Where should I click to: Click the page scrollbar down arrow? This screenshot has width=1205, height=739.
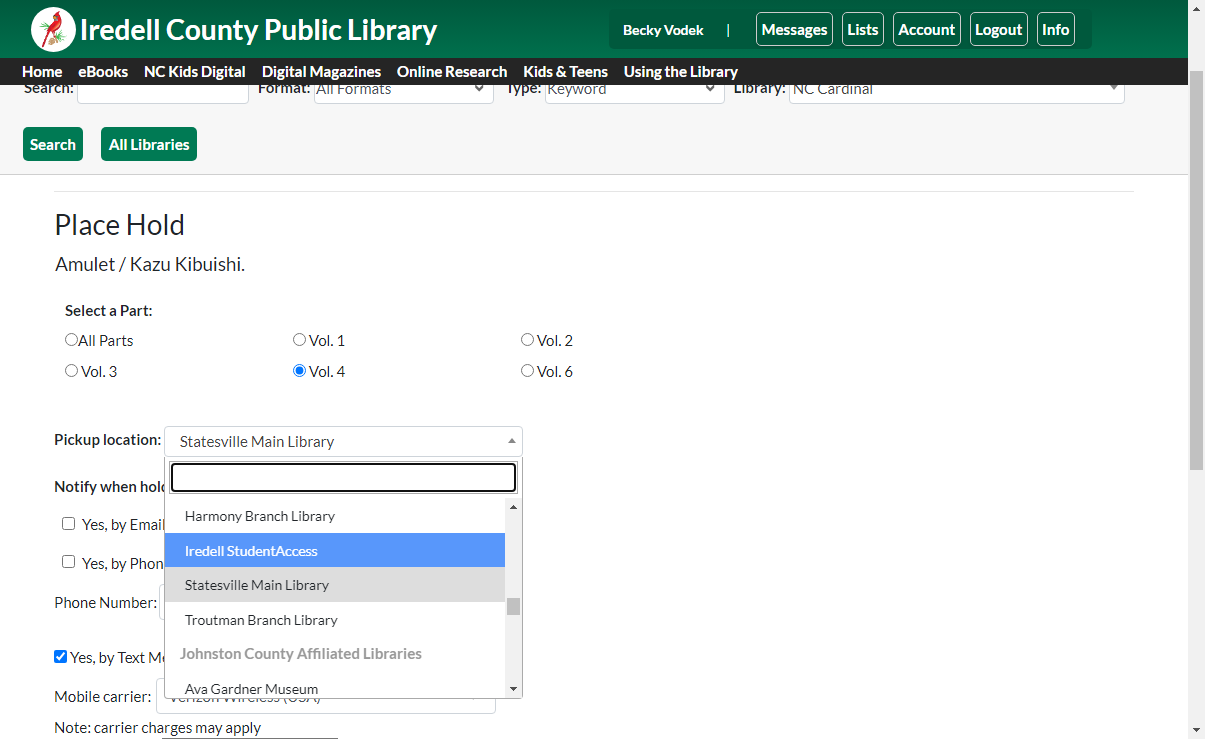point(1196,729)
